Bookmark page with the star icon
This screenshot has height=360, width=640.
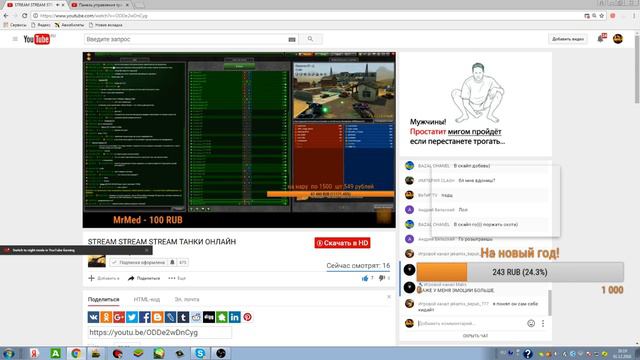tap(602, 16)
